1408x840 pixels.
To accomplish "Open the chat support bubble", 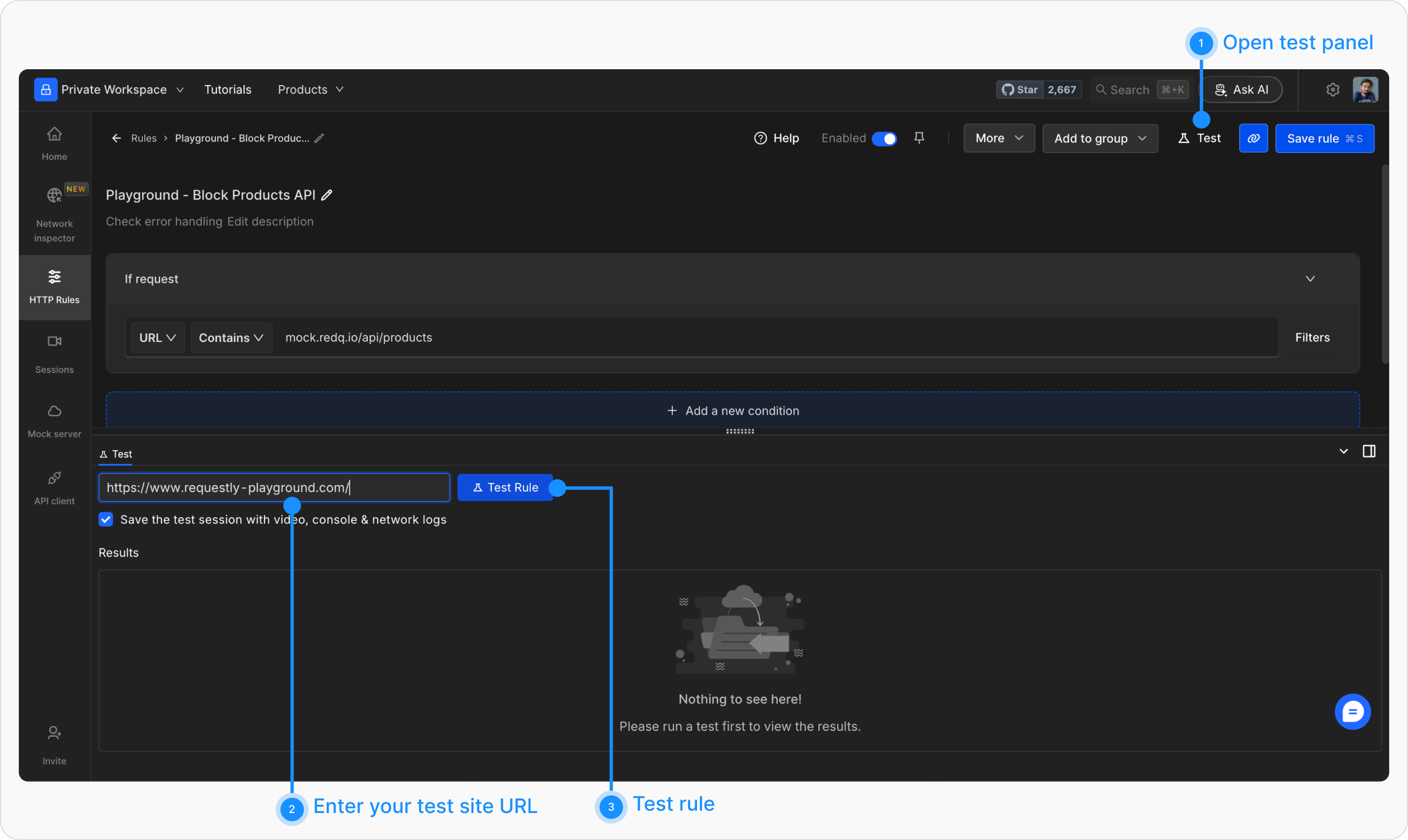I will [1352, 712].
